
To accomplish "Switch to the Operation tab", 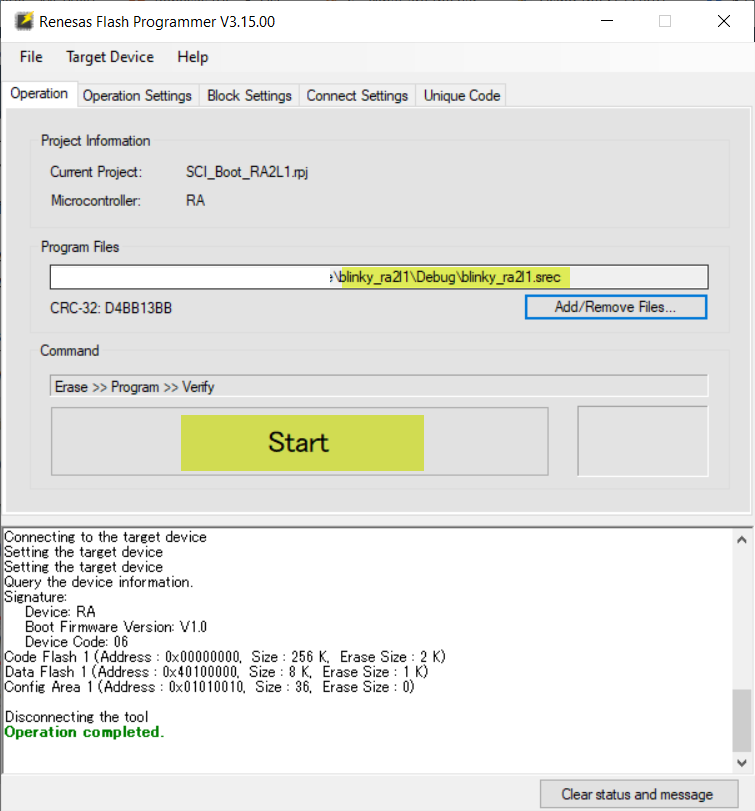I will 39,94.
